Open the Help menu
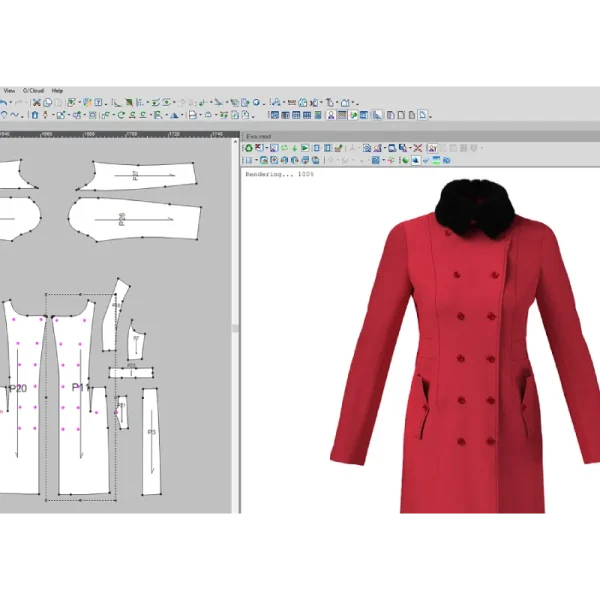The image size is (600, 600). point(57,91)
